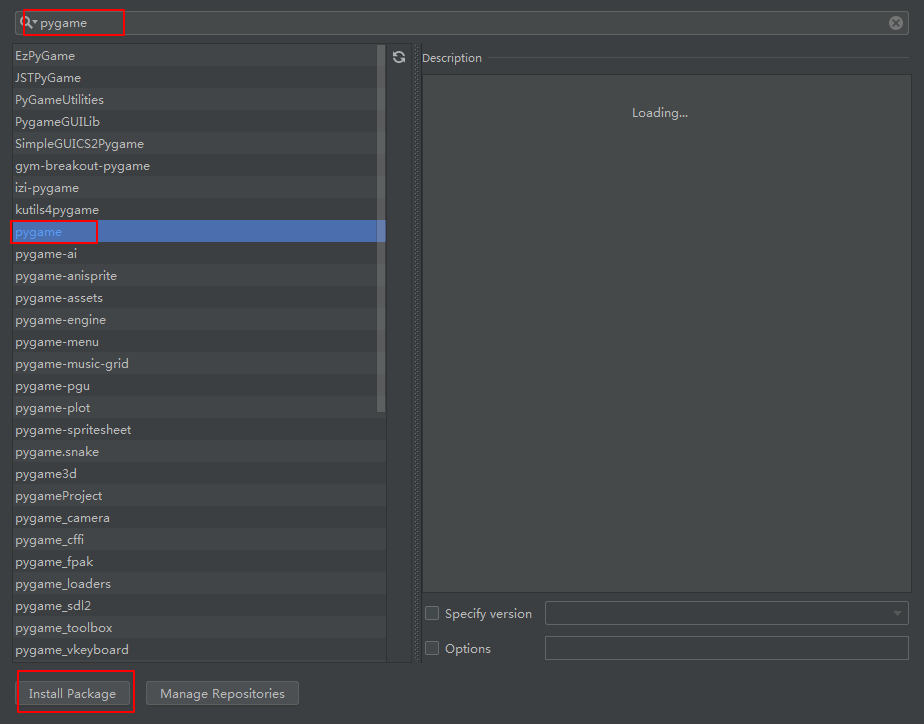Select the pygame-menu package
Screen dimensions: 924x724
point(199,342)
